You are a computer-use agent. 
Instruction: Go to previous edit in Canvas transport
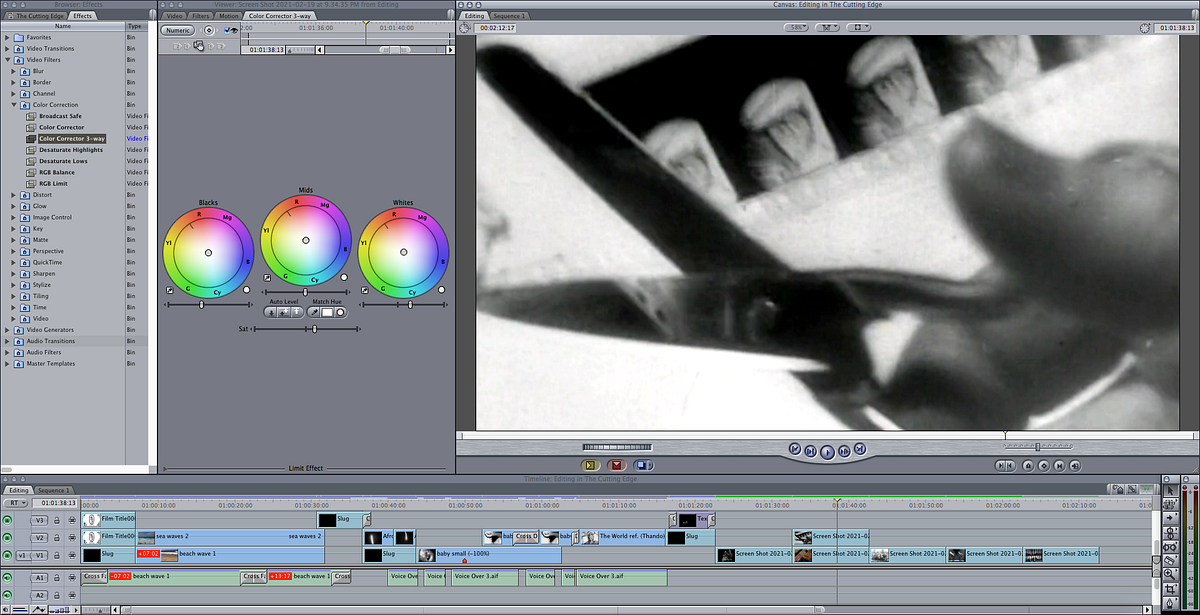(794, 449)
